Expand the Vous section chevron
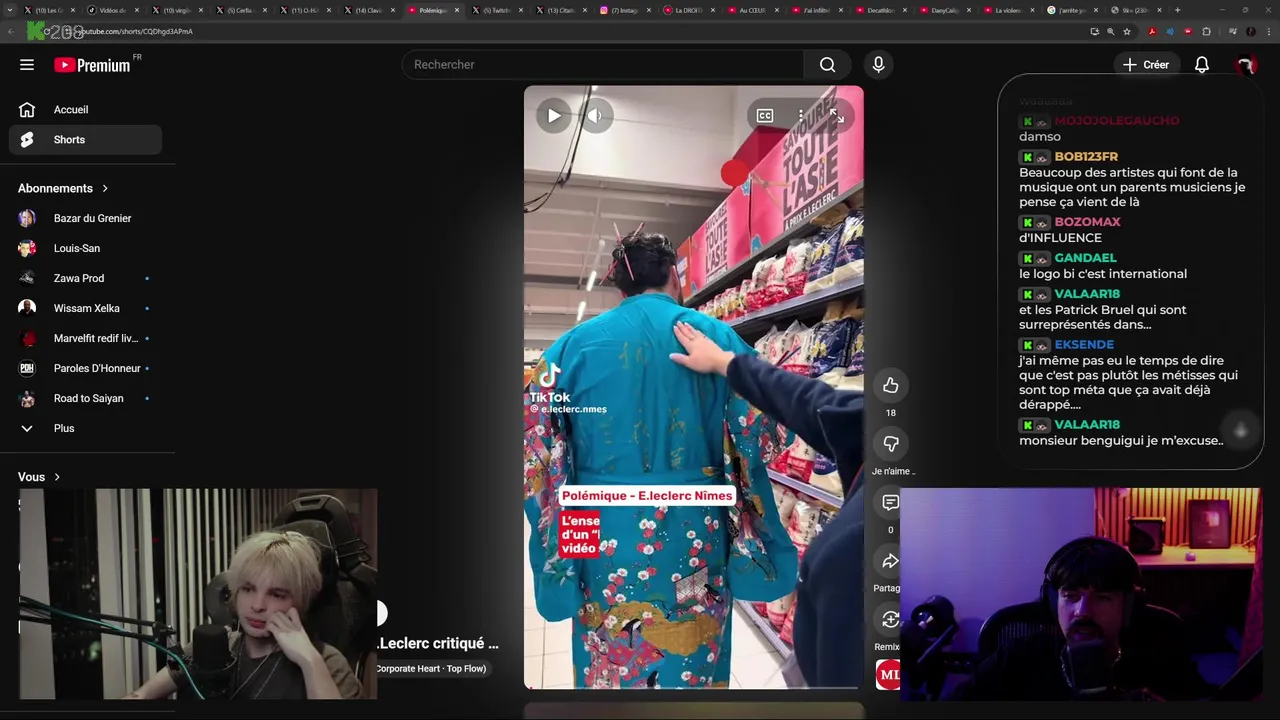The image size is (1280, 720). [57, 477]
